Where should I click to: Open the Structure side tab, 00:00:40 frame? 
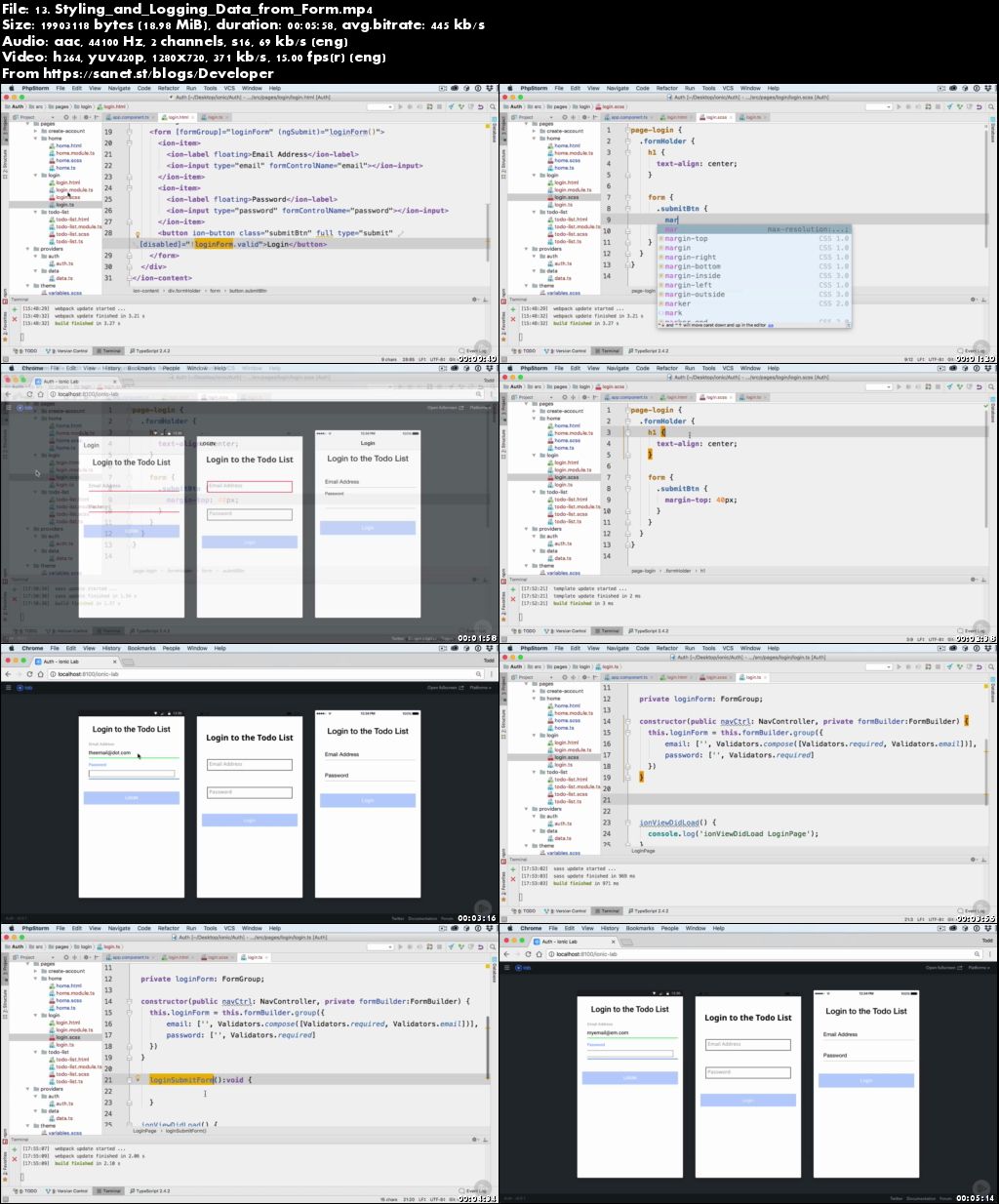point(4,164)
